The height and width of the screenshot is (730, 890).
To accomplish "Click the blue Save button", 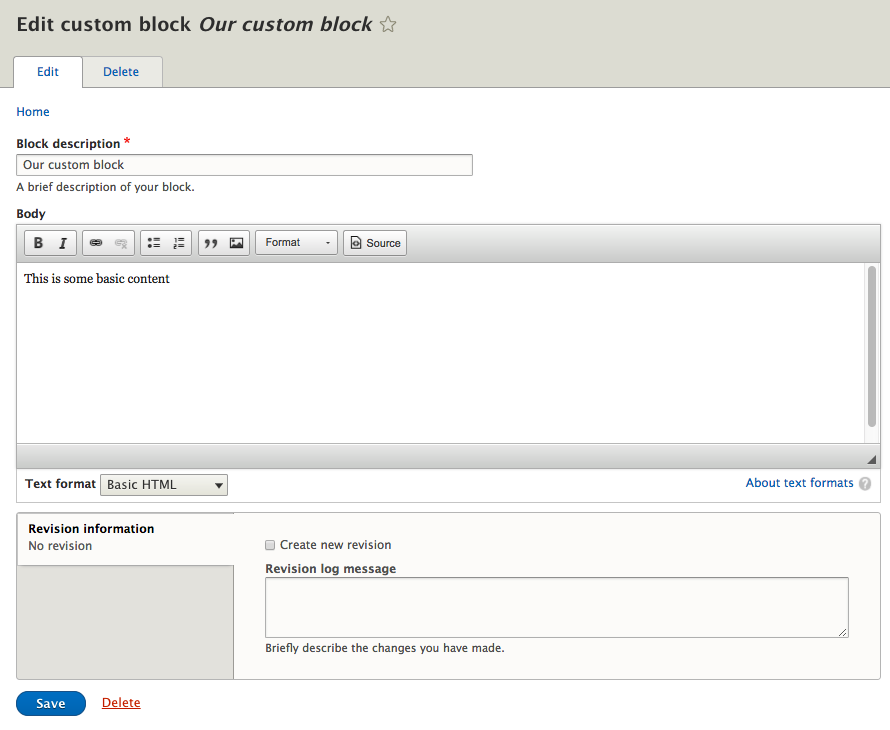I will [51, 704].
